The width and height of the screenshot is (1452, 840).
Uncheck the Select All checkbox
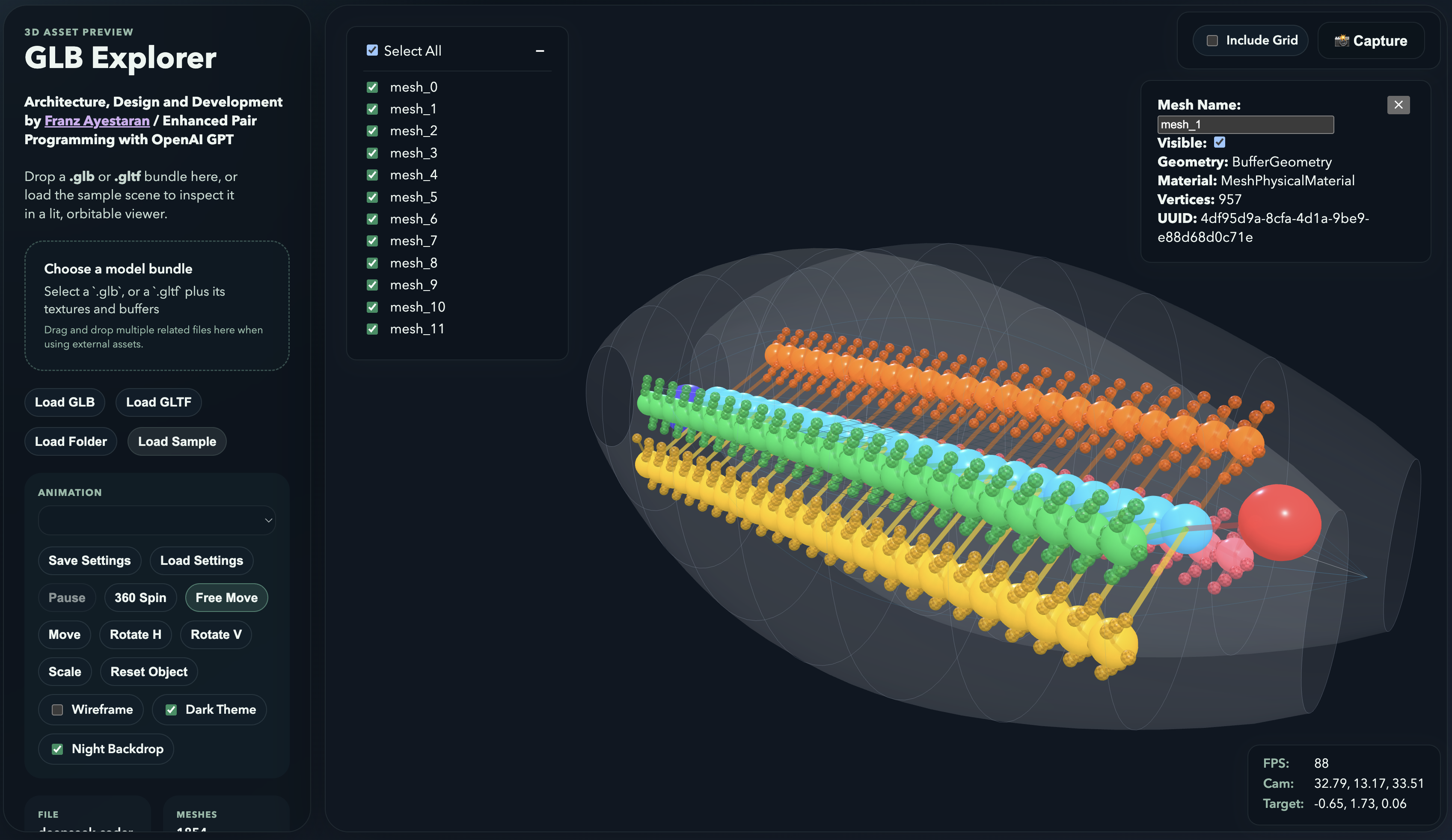372,50
